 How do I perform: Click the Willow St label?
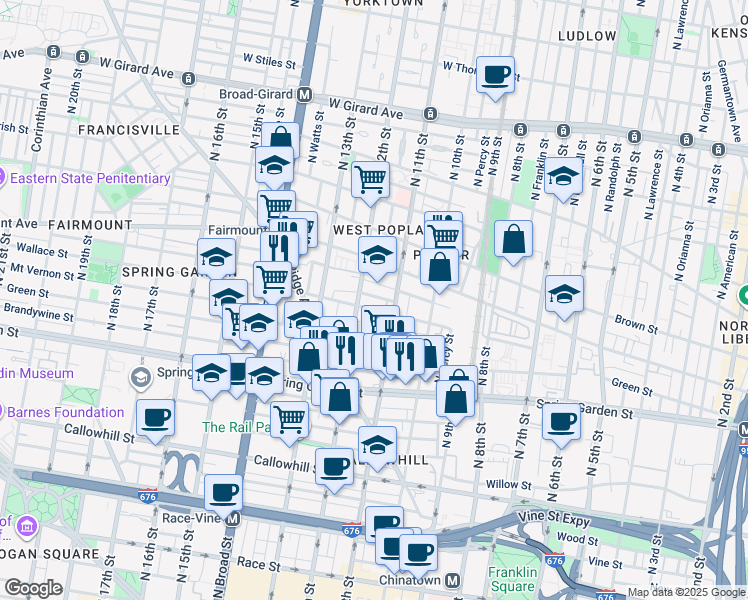pos(509,485)
